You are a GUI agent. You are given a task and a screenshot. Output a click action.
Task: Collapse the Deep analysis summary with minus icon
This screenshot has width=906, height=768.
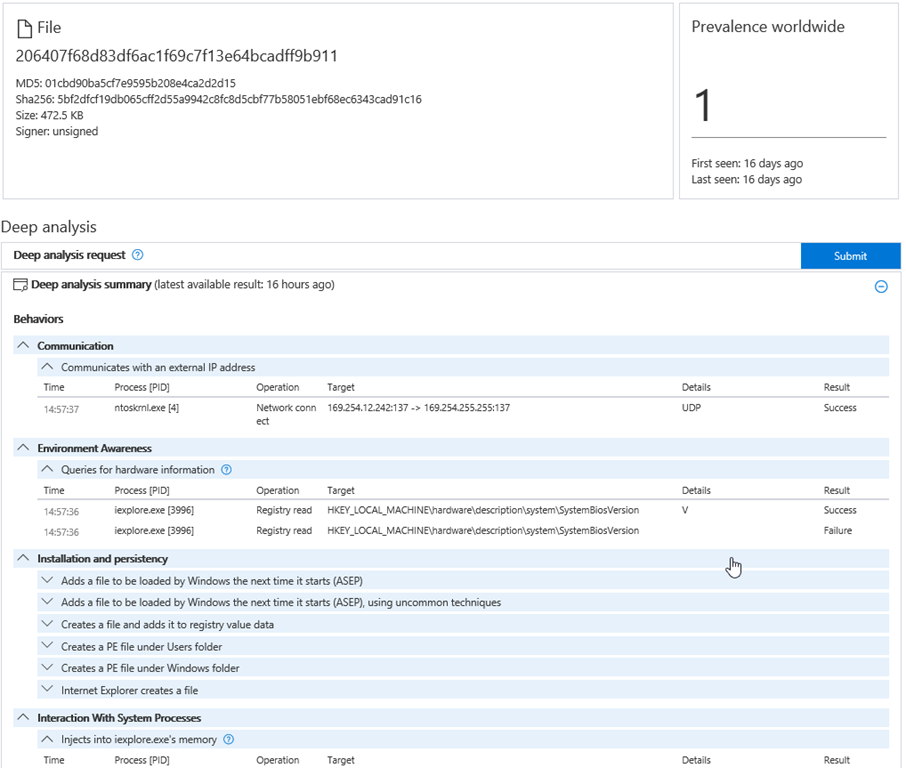coord(881,286)
